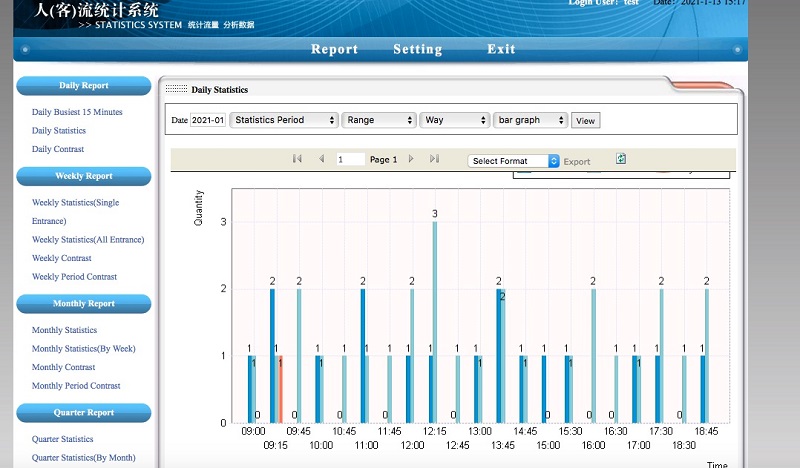Open the Statistics Period dropdown
The image size is (800, 468).
284,120
